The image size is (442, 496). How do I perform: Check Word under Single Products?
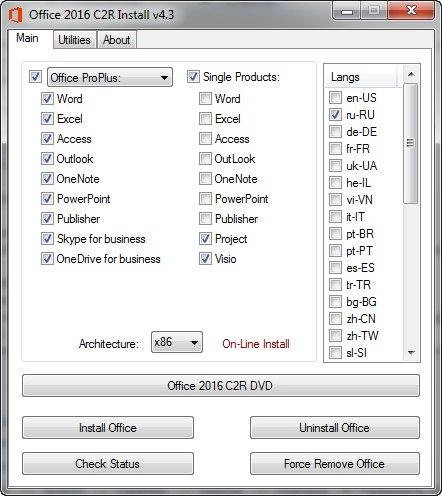click(205, 98)
